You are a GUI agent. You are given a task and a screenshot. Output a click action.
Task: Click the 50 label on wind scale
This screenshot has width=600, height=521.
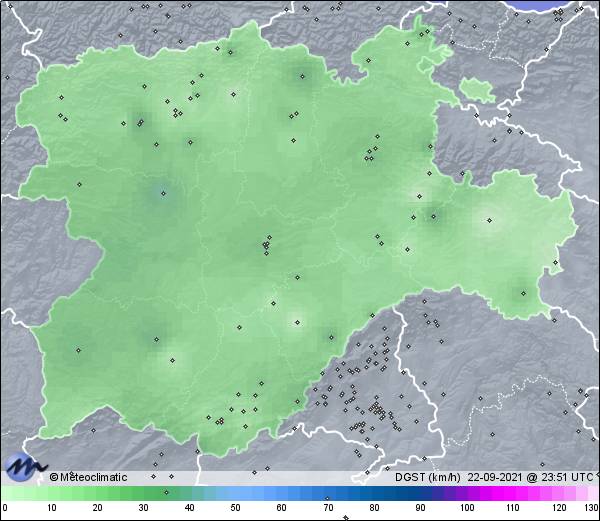236,508
